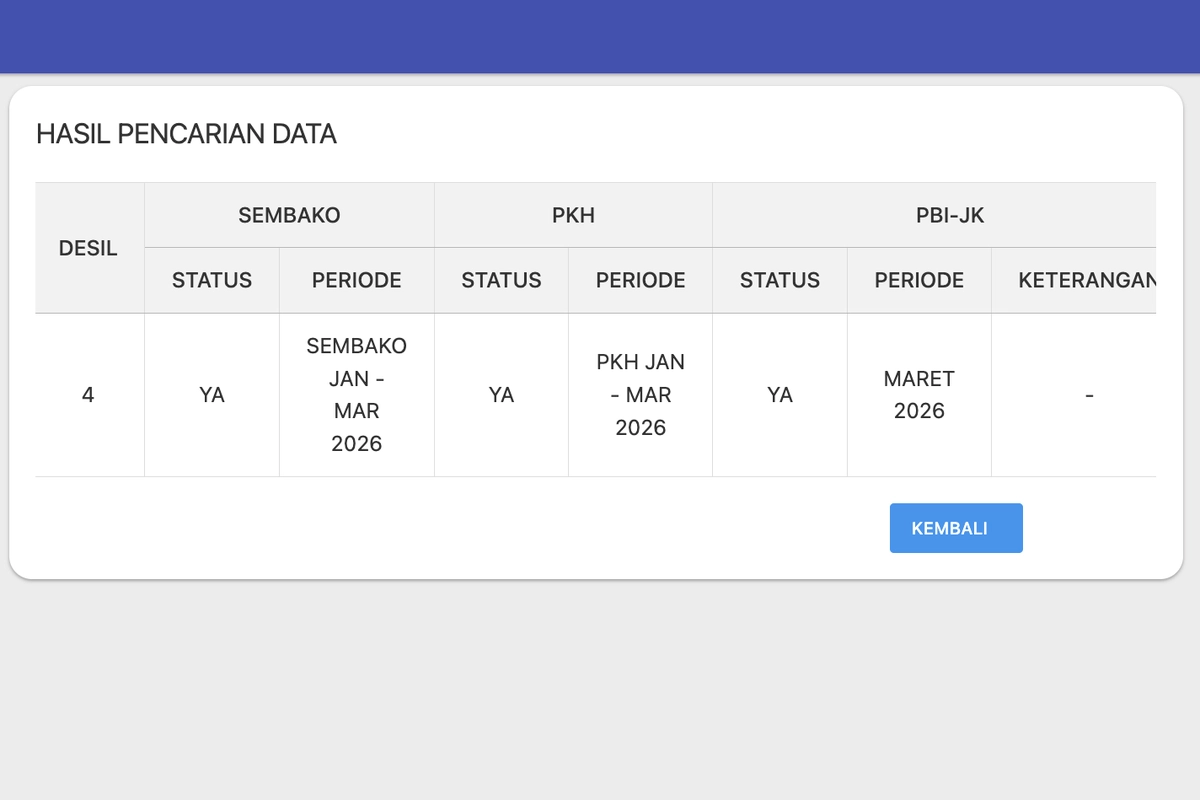Select the desil value 4 cell
1200x800 pixels.
click(x=89, y=395)
